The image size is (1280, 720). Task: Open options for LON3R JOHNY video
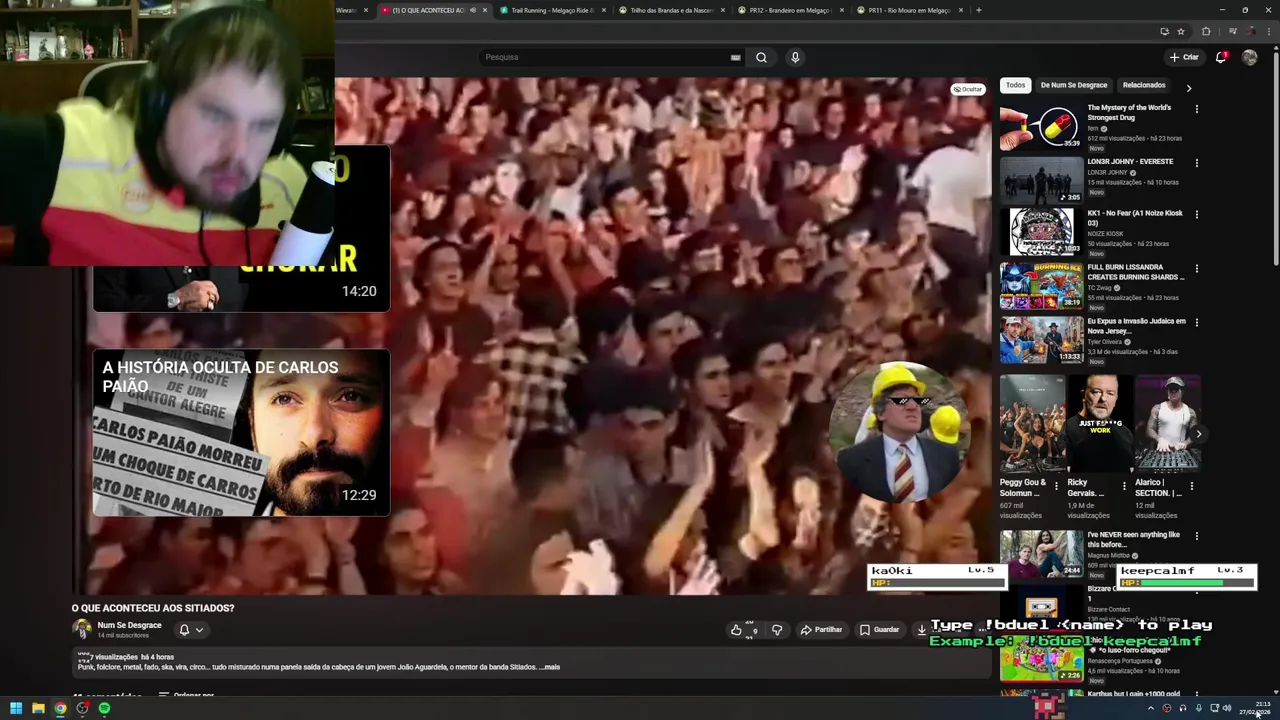(1196, 162)
